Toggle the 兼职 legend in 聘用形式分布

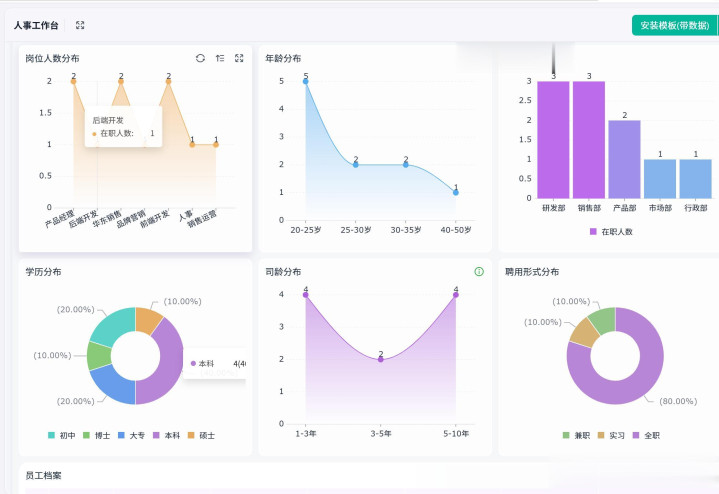click(x=576, y=435)
